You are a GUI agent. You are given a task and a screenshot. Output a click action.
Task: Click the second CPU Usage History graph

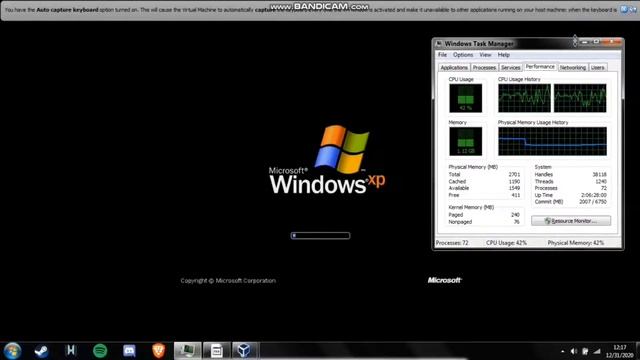click(580, 98)
